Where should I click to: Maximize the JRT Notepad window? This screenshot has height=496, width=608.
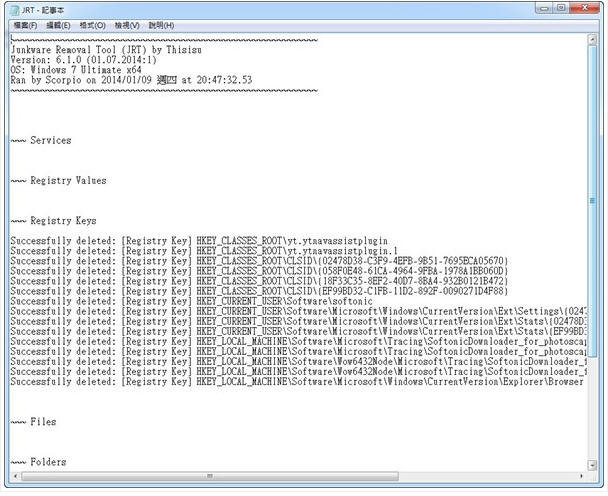pyautogui.click(x=561, y=8)
